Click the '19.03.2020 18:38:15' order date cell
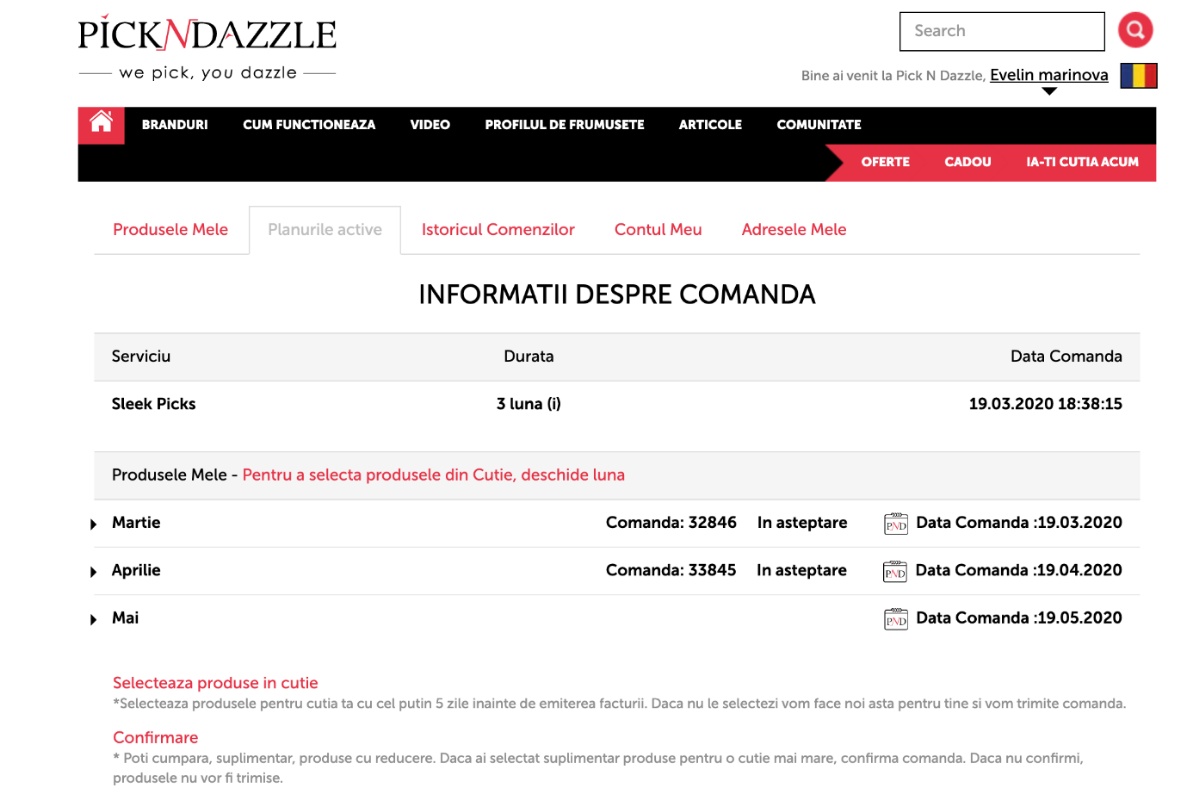The width and height of the screenshot is (1199, 794). pos(1045,404)
